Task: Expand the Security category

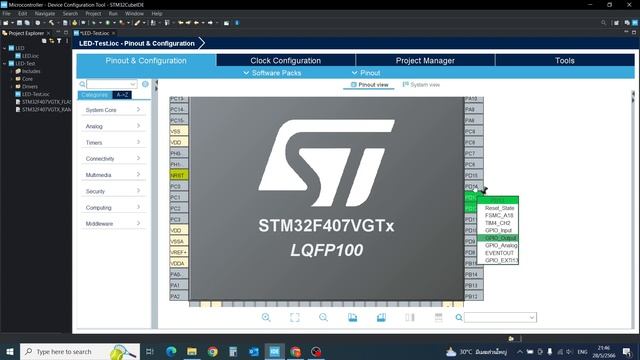Action: [x=113, y=191]
